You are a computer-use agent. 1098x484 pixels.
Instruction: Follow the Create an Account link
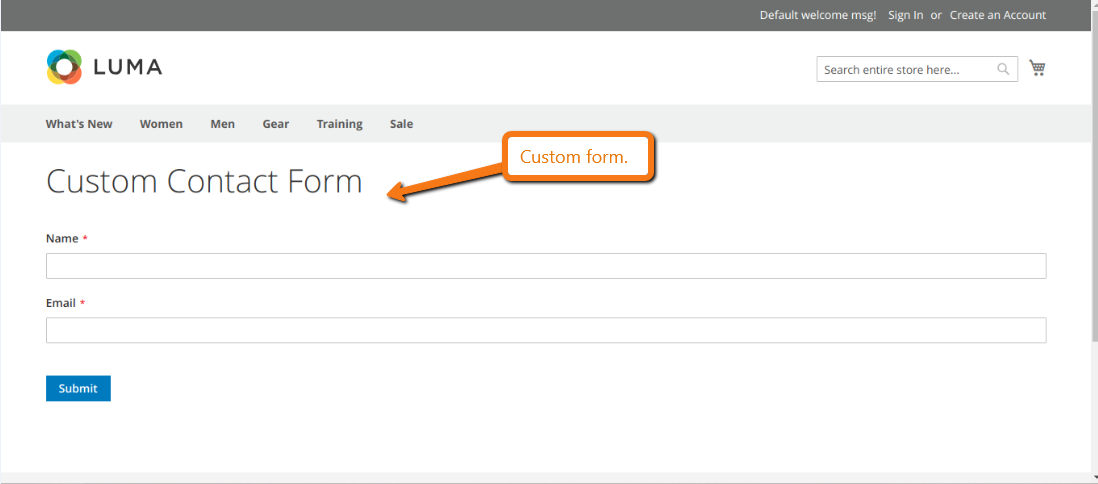(998, 15)
